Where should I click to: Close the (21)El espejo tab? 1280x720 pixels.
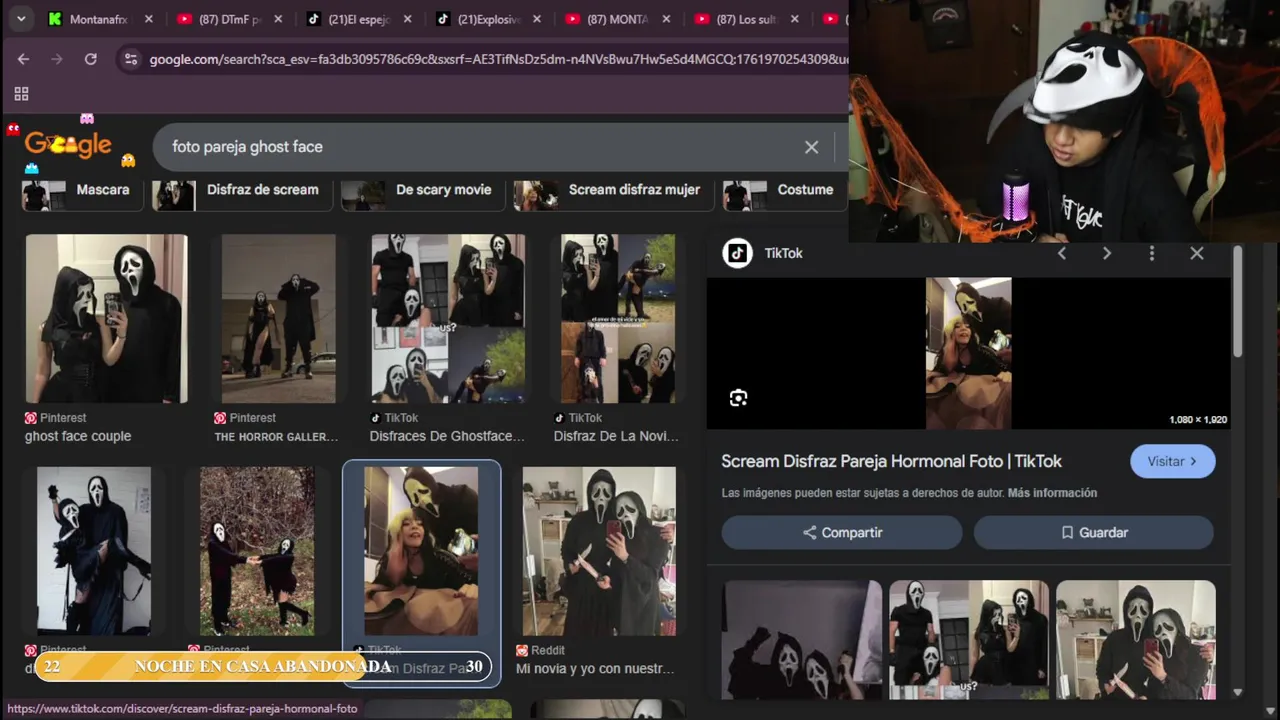point(407,19)
